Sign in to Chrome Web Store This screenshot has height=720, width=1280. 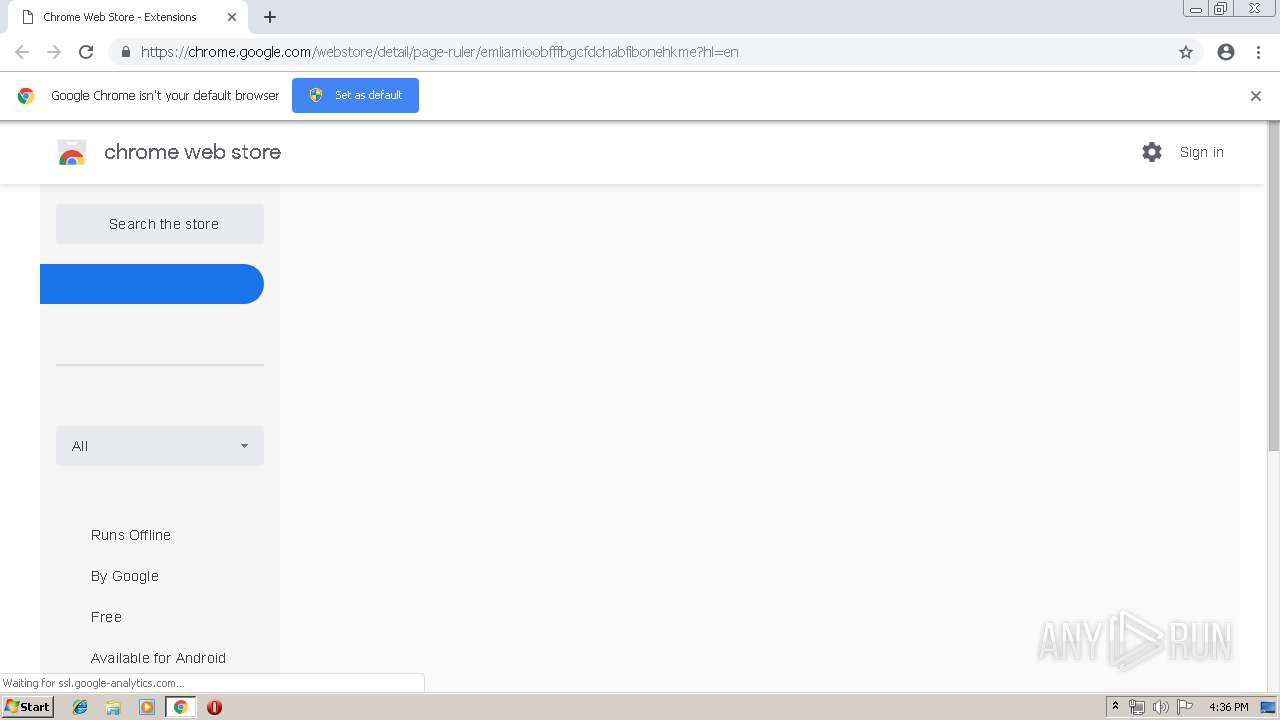[1201, 152]
